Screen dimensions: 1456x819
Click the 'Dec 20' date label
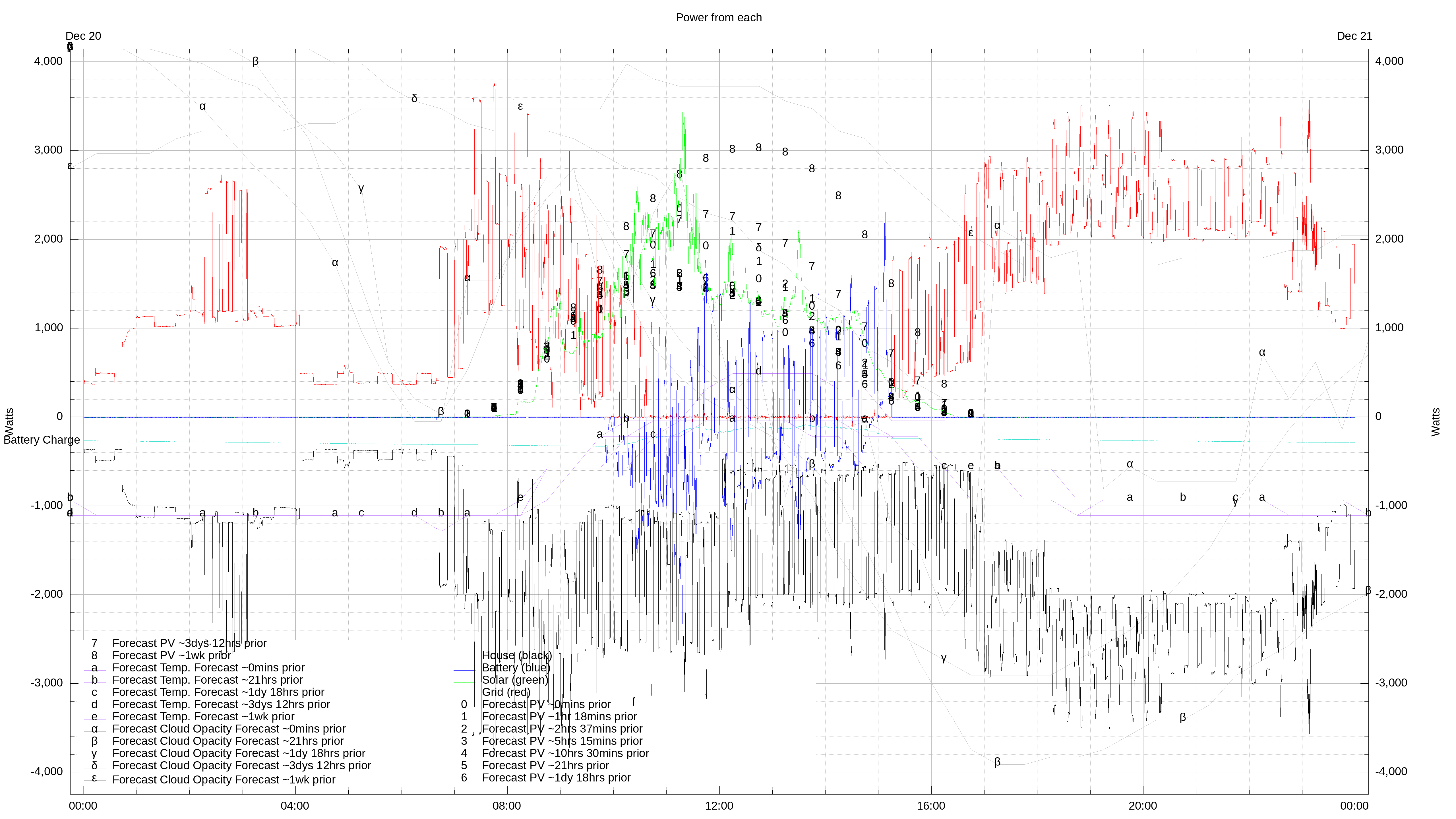click(x=83, y=36)
